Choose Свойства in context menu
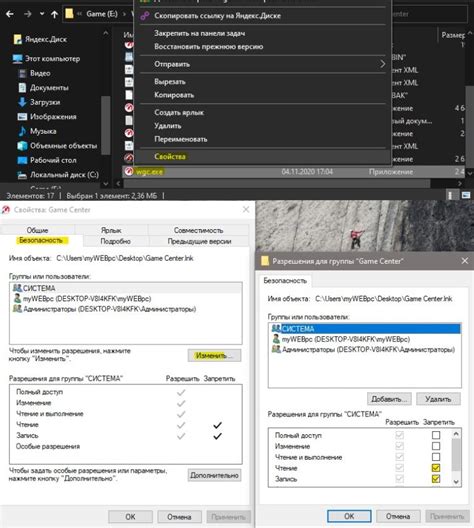Viewport: 474px width, 528px height. coord(170,157)
